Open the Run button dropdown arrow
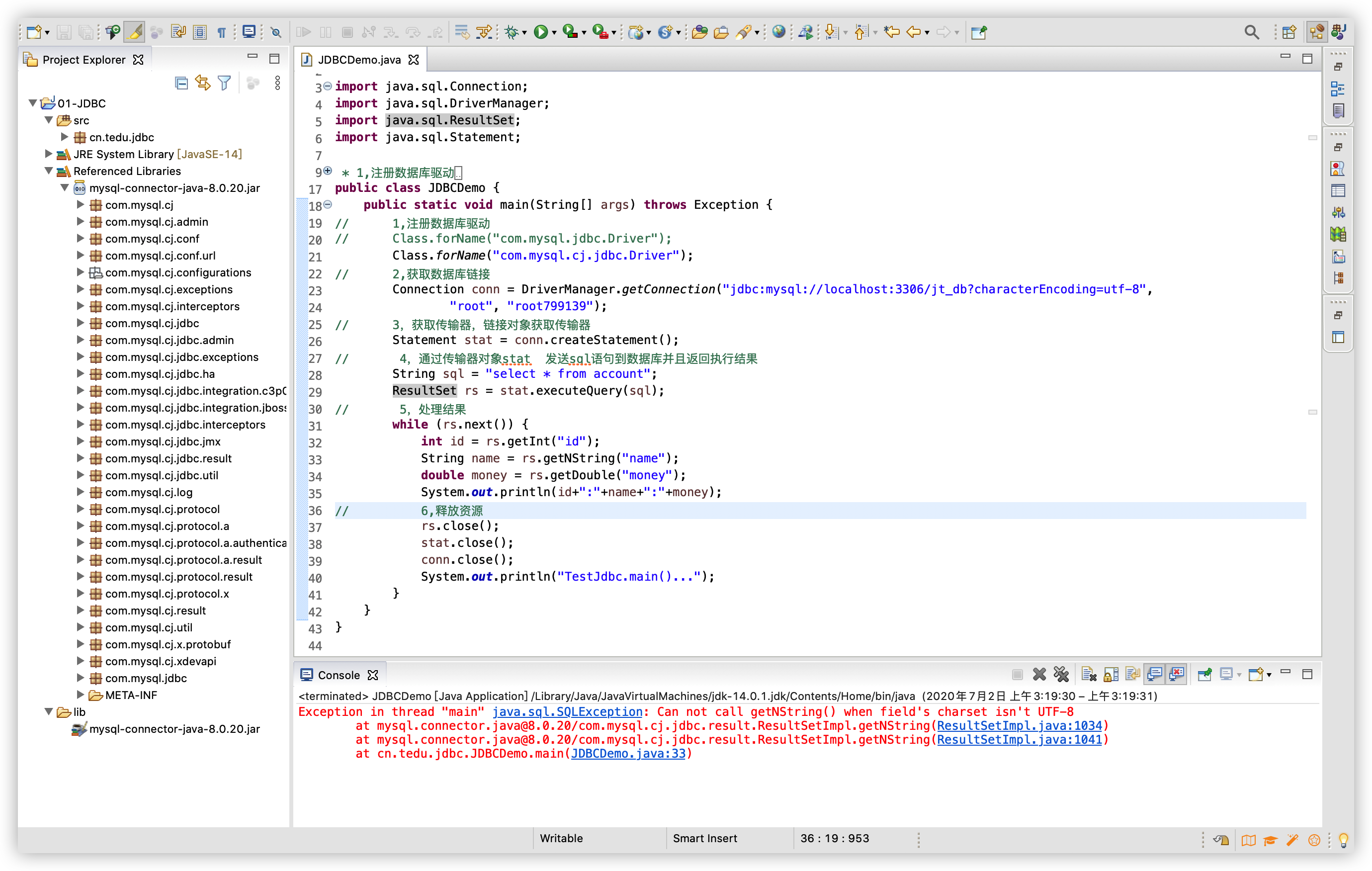Image resolution: width=1372 pixels, height=871 pixels. coord(554,33)
